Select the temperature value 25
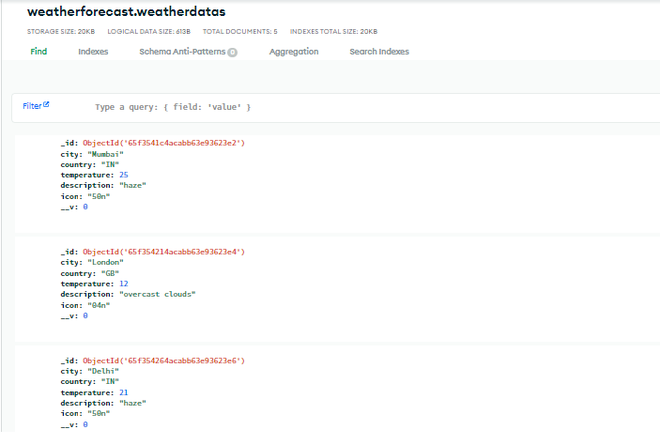 123,175
